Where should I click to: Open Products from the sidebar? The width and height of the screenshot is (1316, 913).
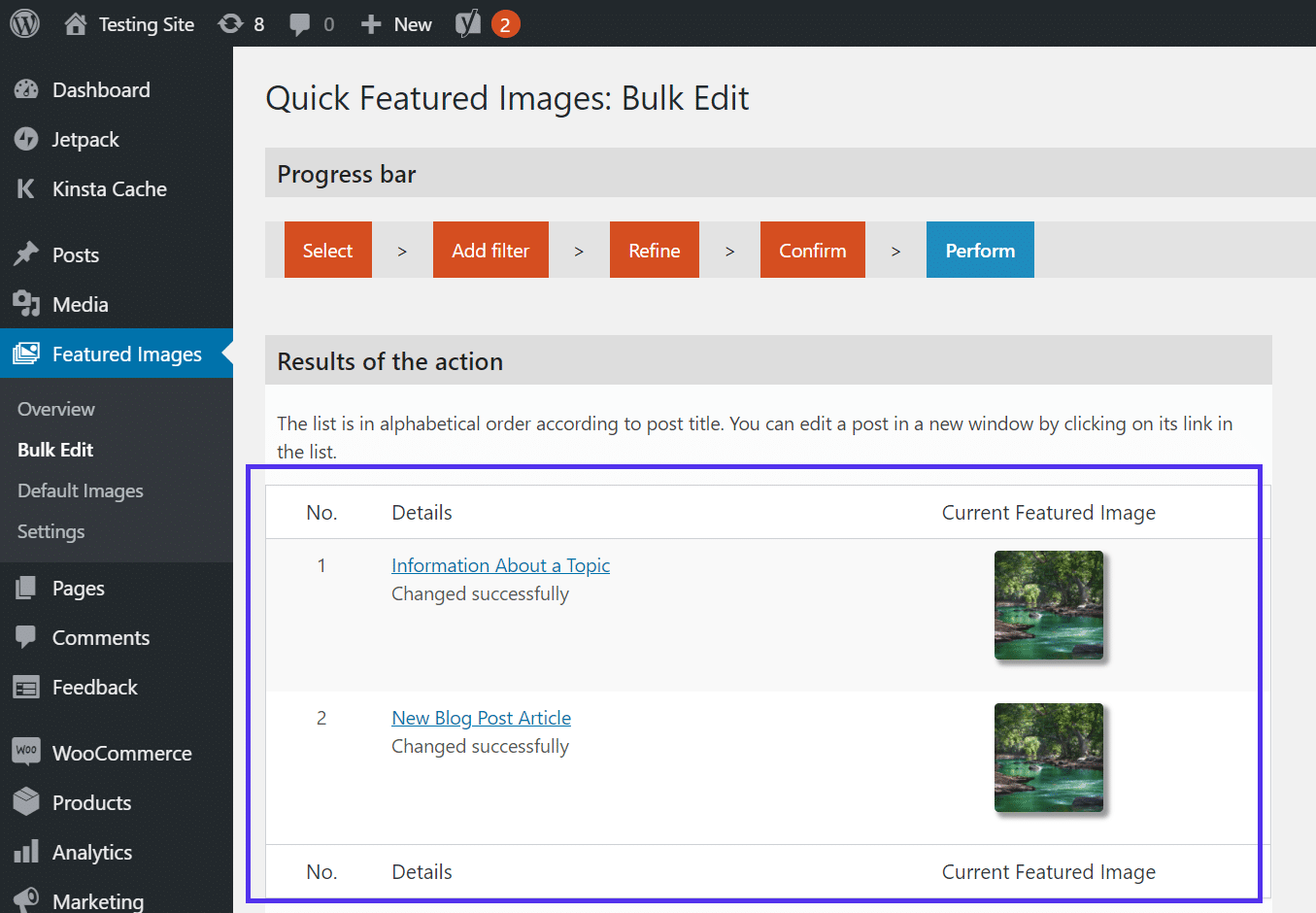click(91, 802)
